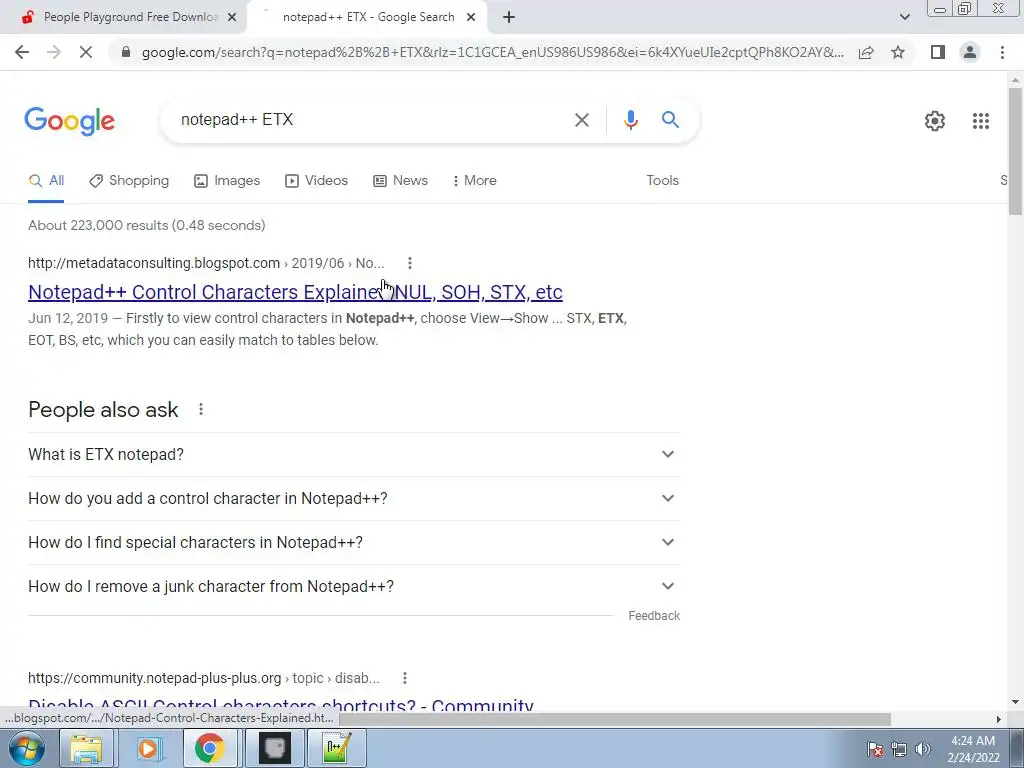Open Windows Explorer from taskbar
This screenshot has height=768, width=1024.
point(87,748)
